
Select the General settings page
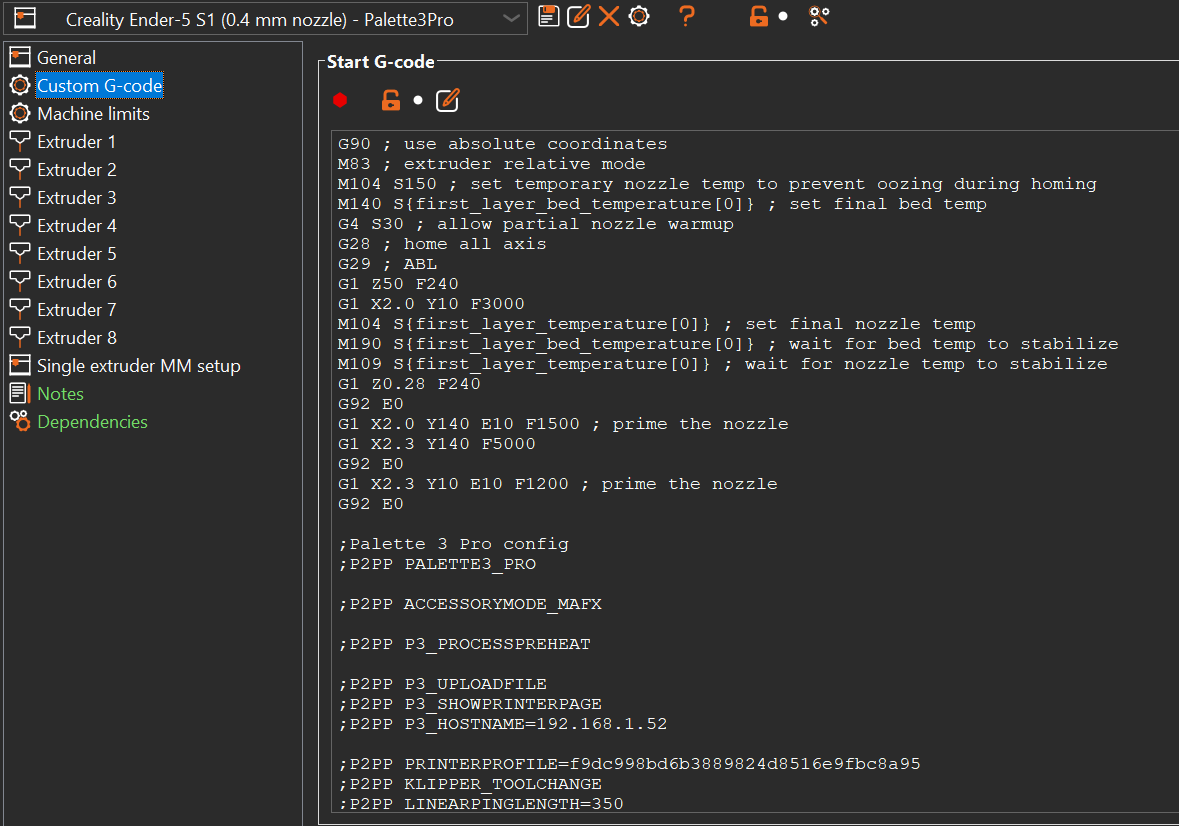[66, 58]
